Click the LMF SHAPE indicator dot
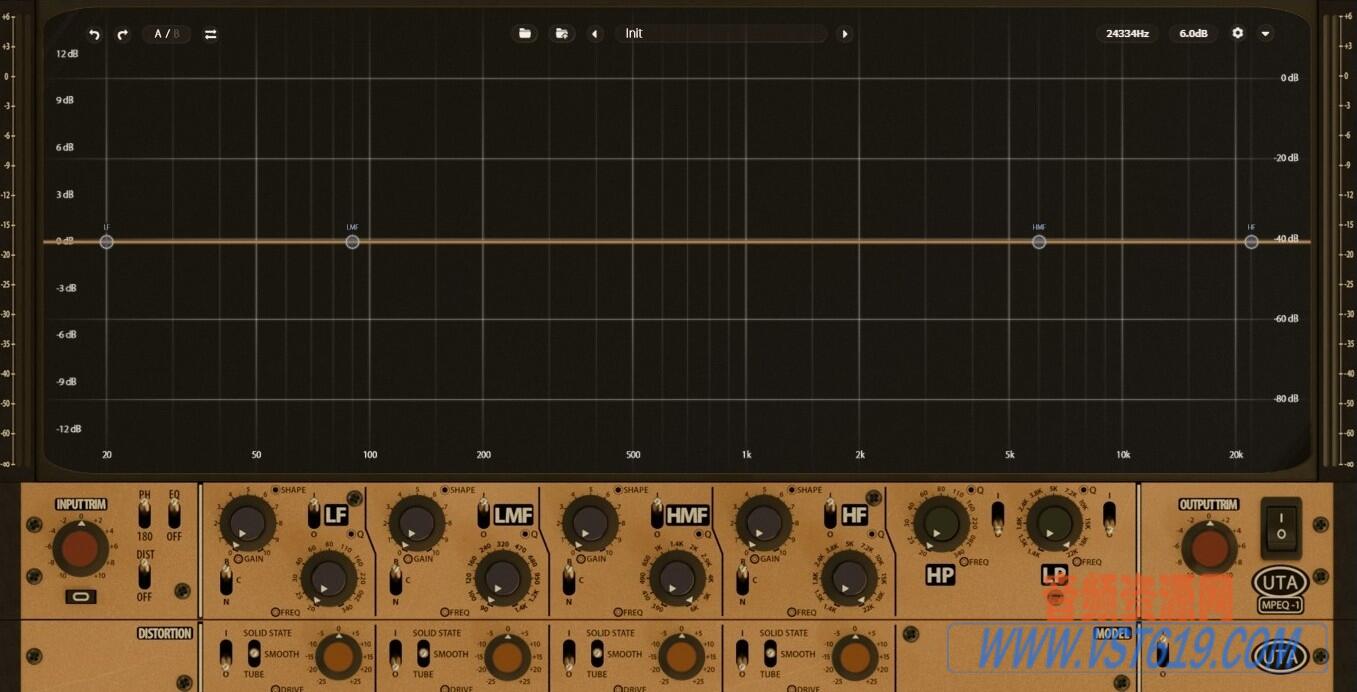The height and width of the screenshot is (692, 1357). point(445,490)
